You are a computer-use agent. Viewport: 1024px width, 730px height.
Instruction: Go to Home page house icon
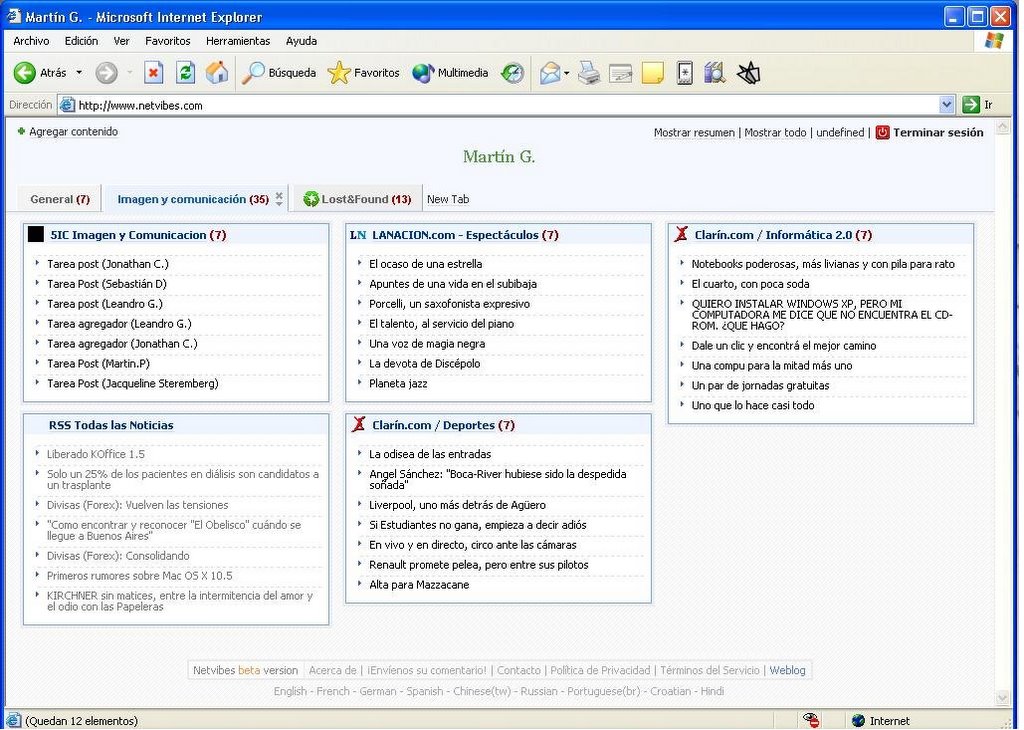click(x=217, y=72)
